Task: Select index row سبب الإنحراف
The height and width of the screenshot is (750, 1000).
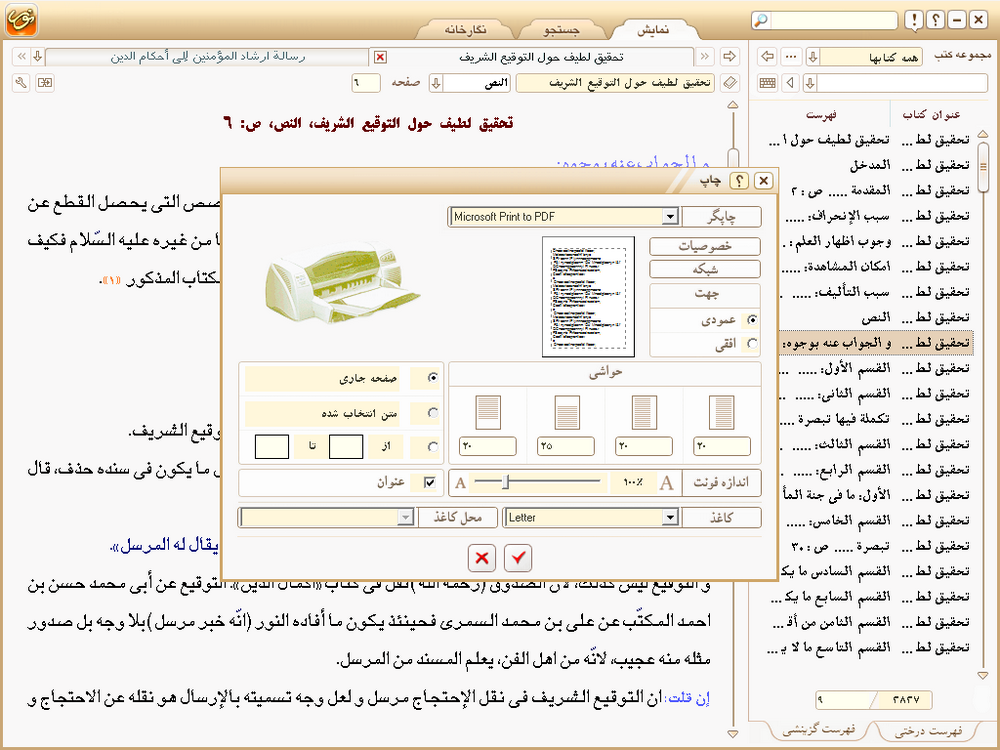Action: pos(876,216)
